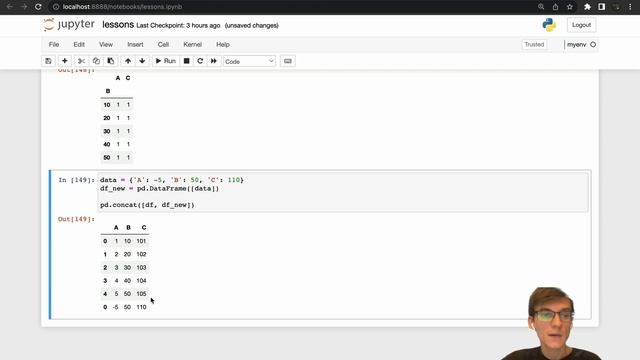Open browser extensions puzzle icon
The image size is (640, 360).
pyautogui.click(x=587, y=7)
